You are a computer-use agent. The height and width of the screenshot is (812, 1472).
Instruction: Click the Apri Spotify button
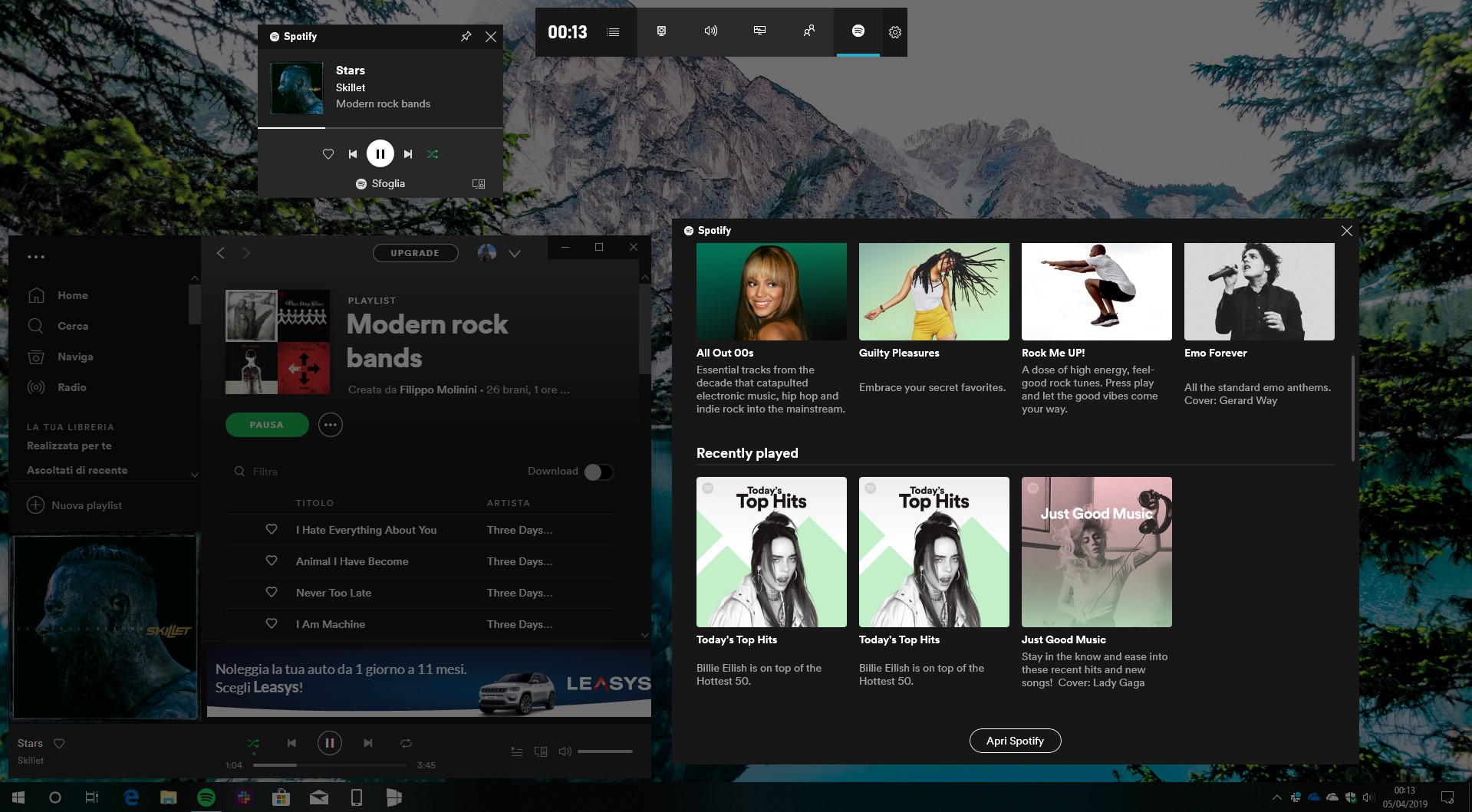[1014, 740]
